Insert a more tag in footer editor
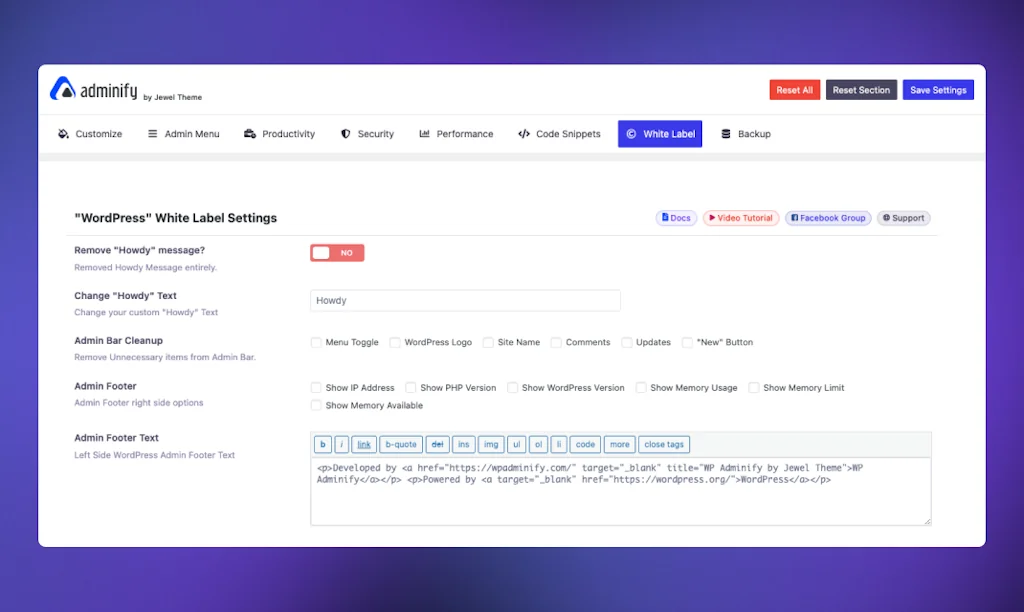The width and height of the screenshot is (1024, 612). pos(619,444)
